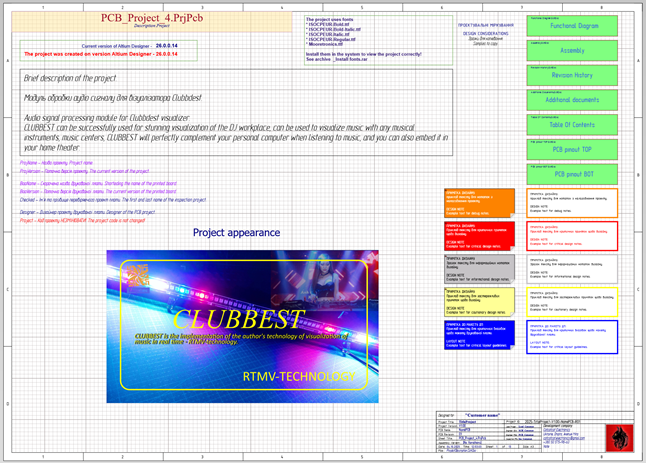Select the Revision History green block
Screen dimensions: 646x463
pos(575,75)
